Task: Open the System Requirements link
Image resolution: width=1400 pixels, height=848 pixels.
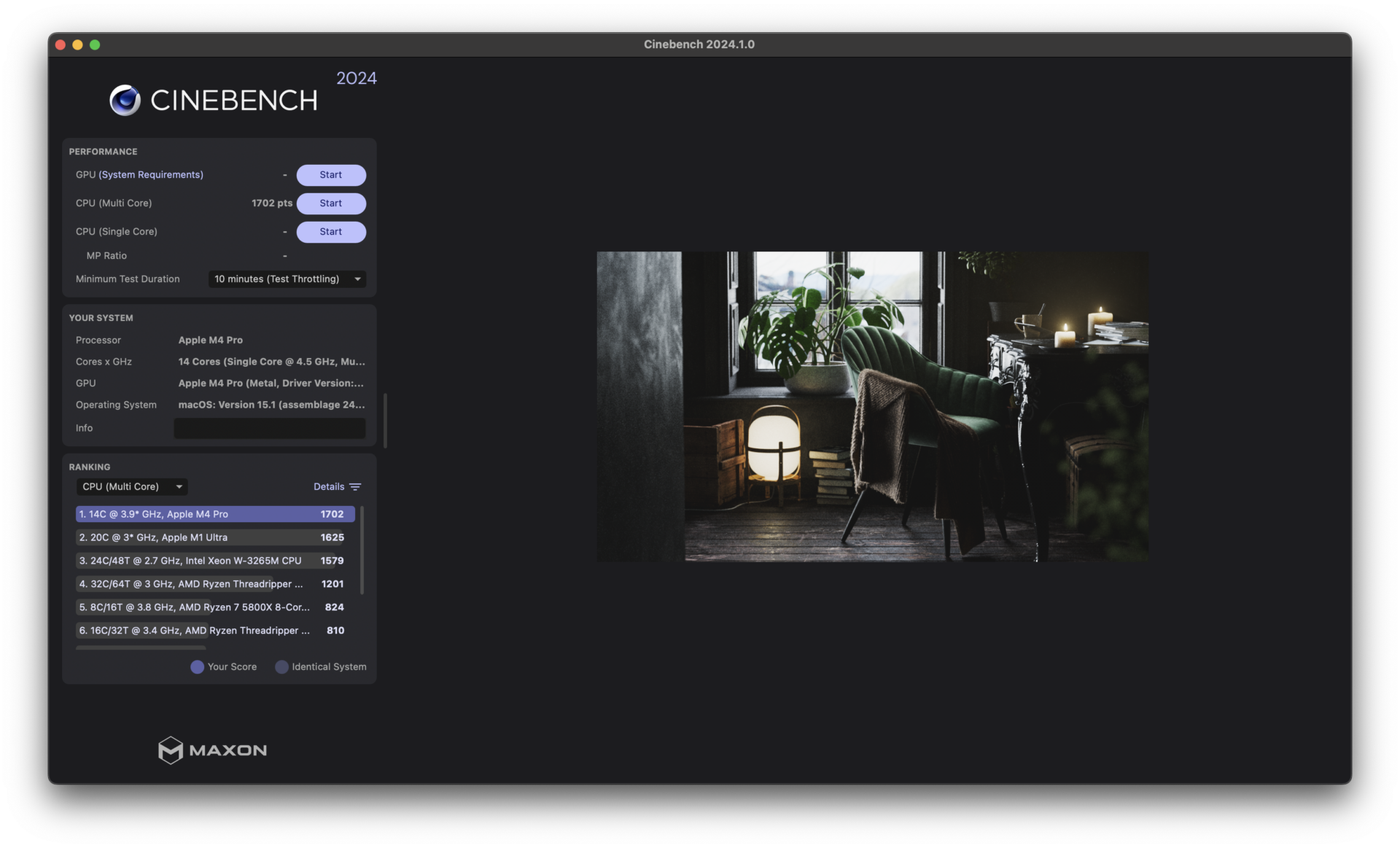Action: tap(151, 175)
